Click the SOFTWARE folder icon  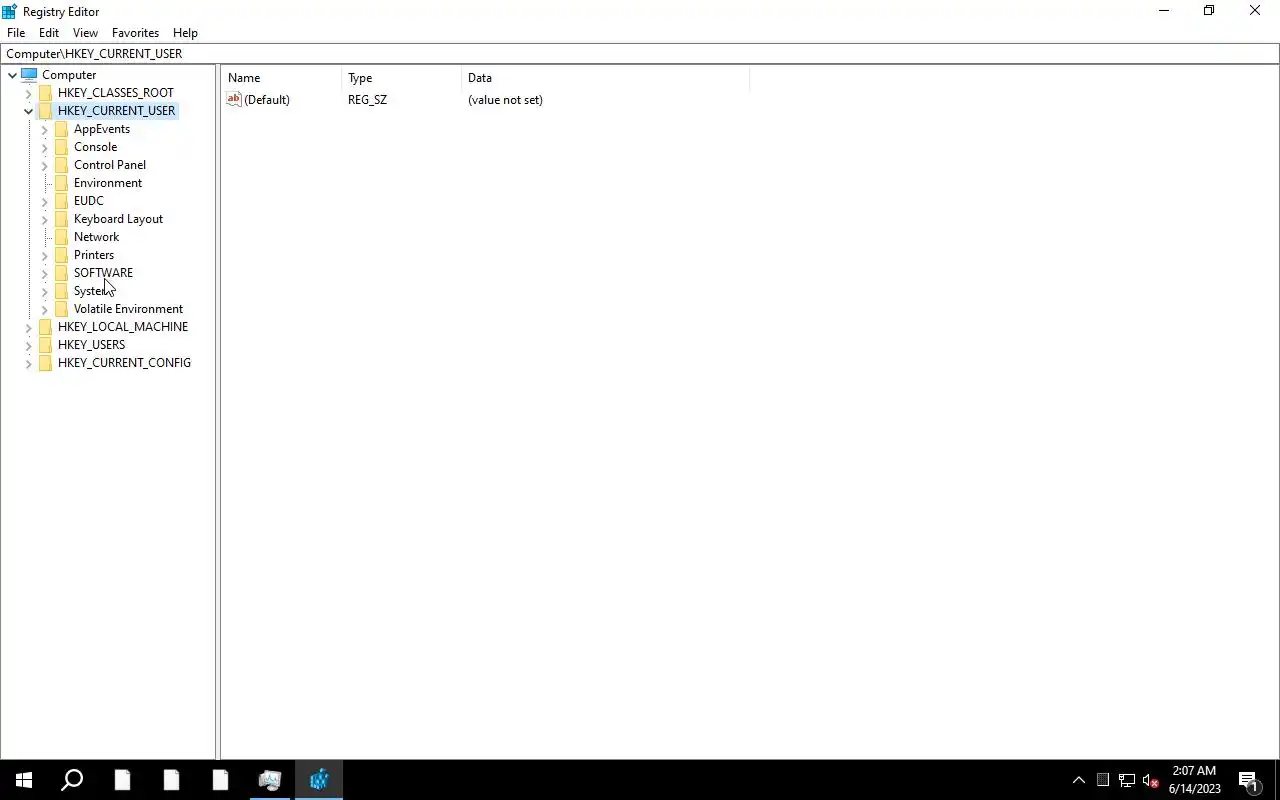tap(61, 273)
